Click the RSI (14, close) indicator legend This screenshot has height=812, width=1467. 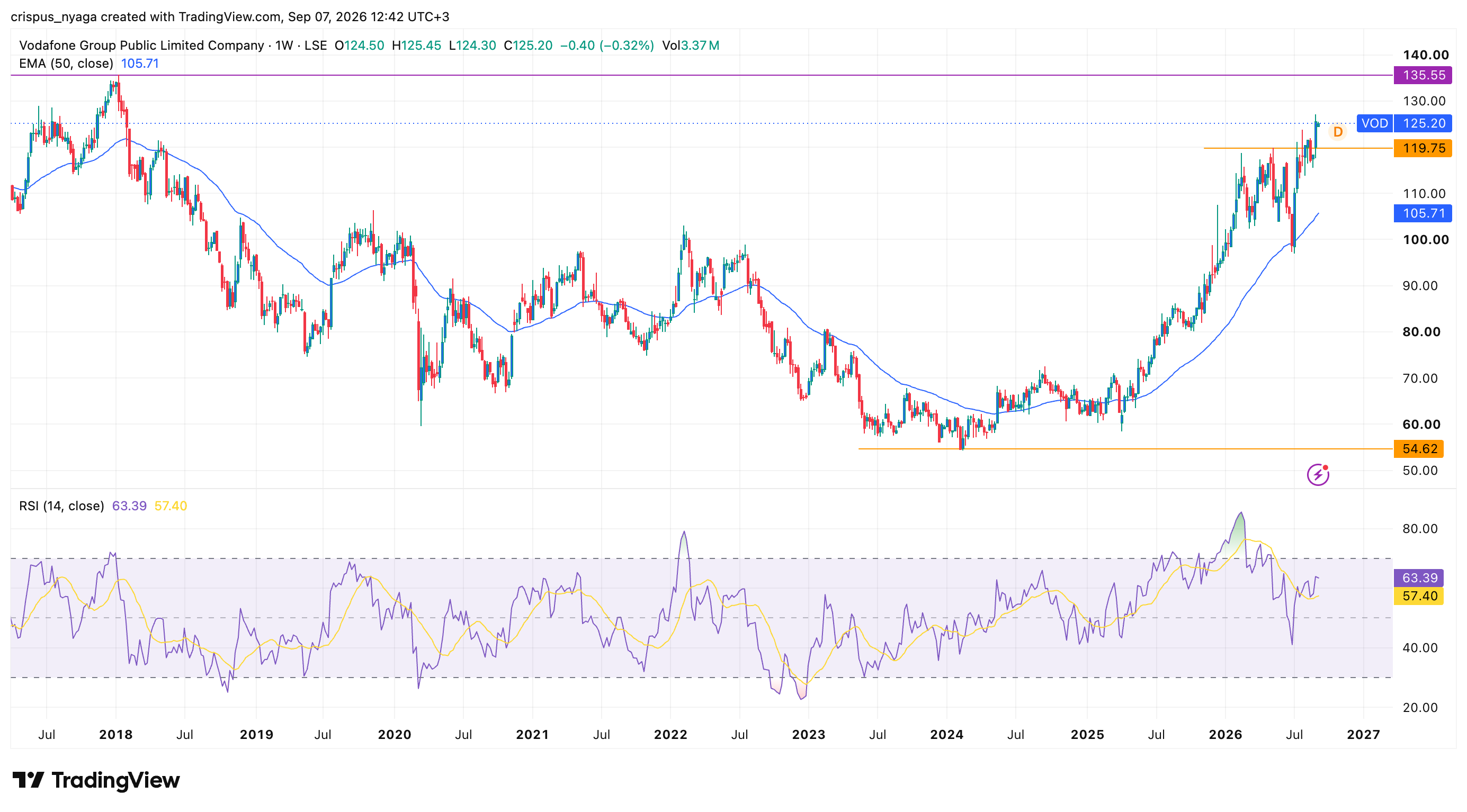(61, 506)
